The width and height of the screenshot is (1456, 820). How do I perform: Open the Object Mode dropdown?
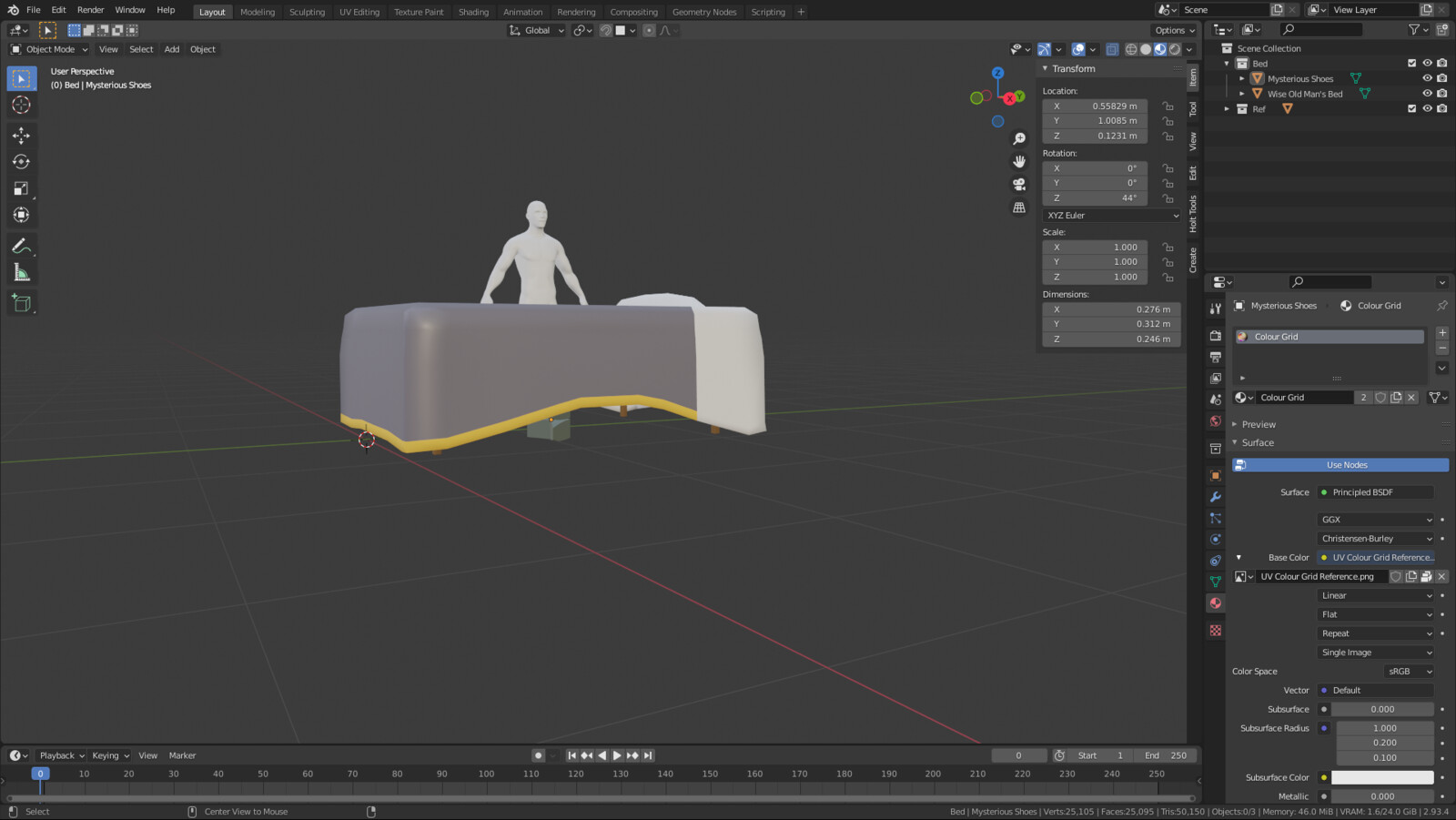49,49
